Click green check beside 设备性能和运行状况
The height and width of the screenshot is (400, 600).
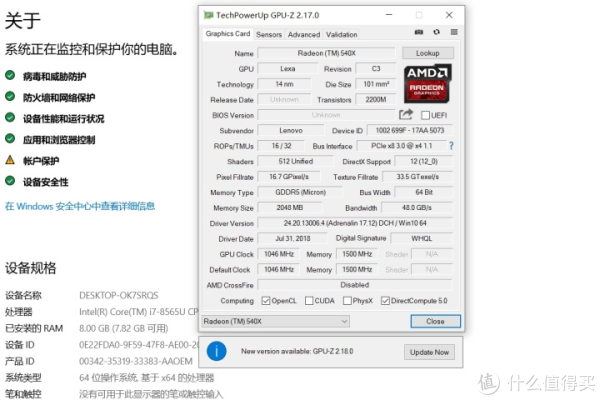[10, 118]
